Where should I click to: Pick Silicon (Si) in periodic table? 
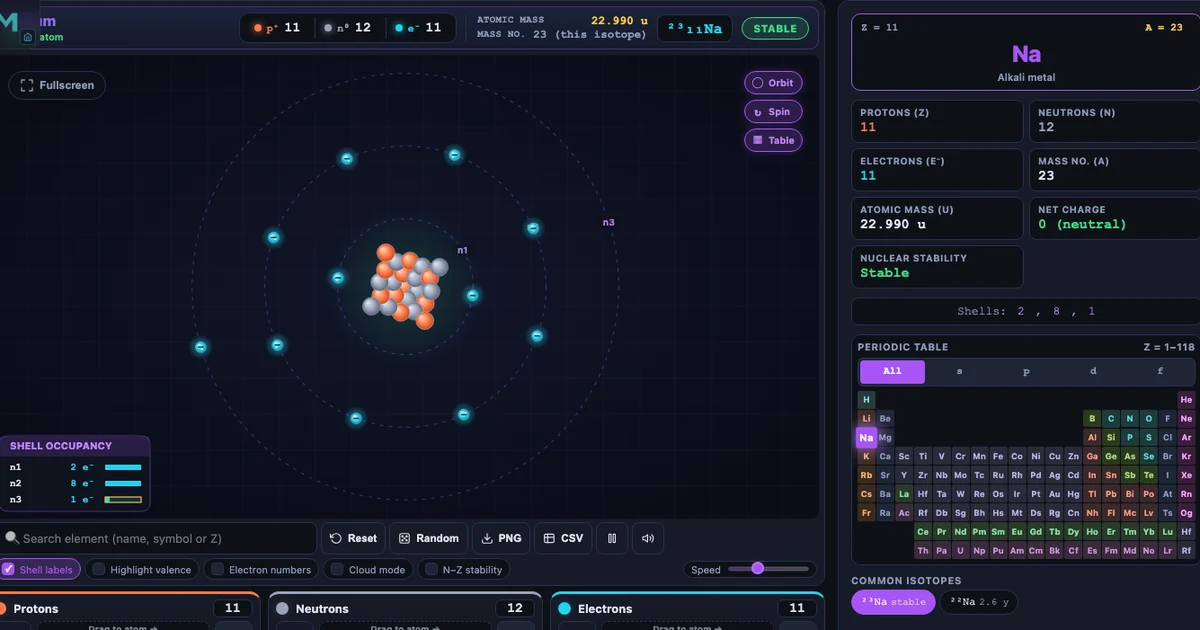pyautogui.click(x=1111, y=437)
